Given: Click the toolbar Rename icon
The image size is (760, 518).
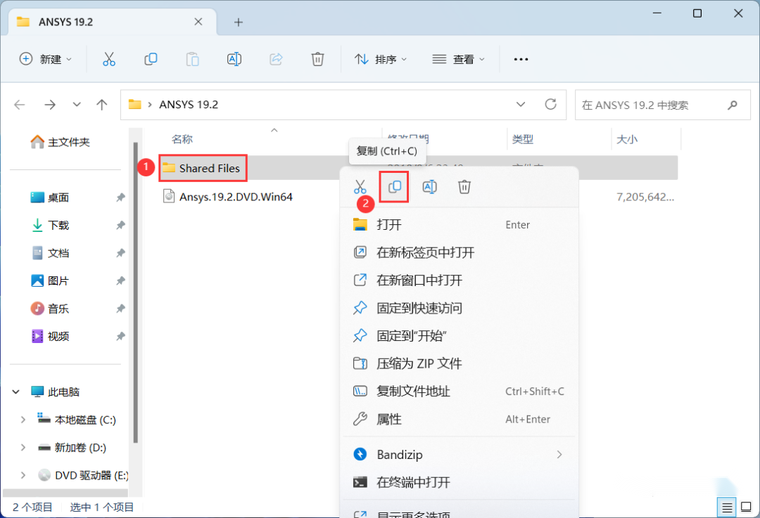Looking at the screenshot, I should [234, 59].
